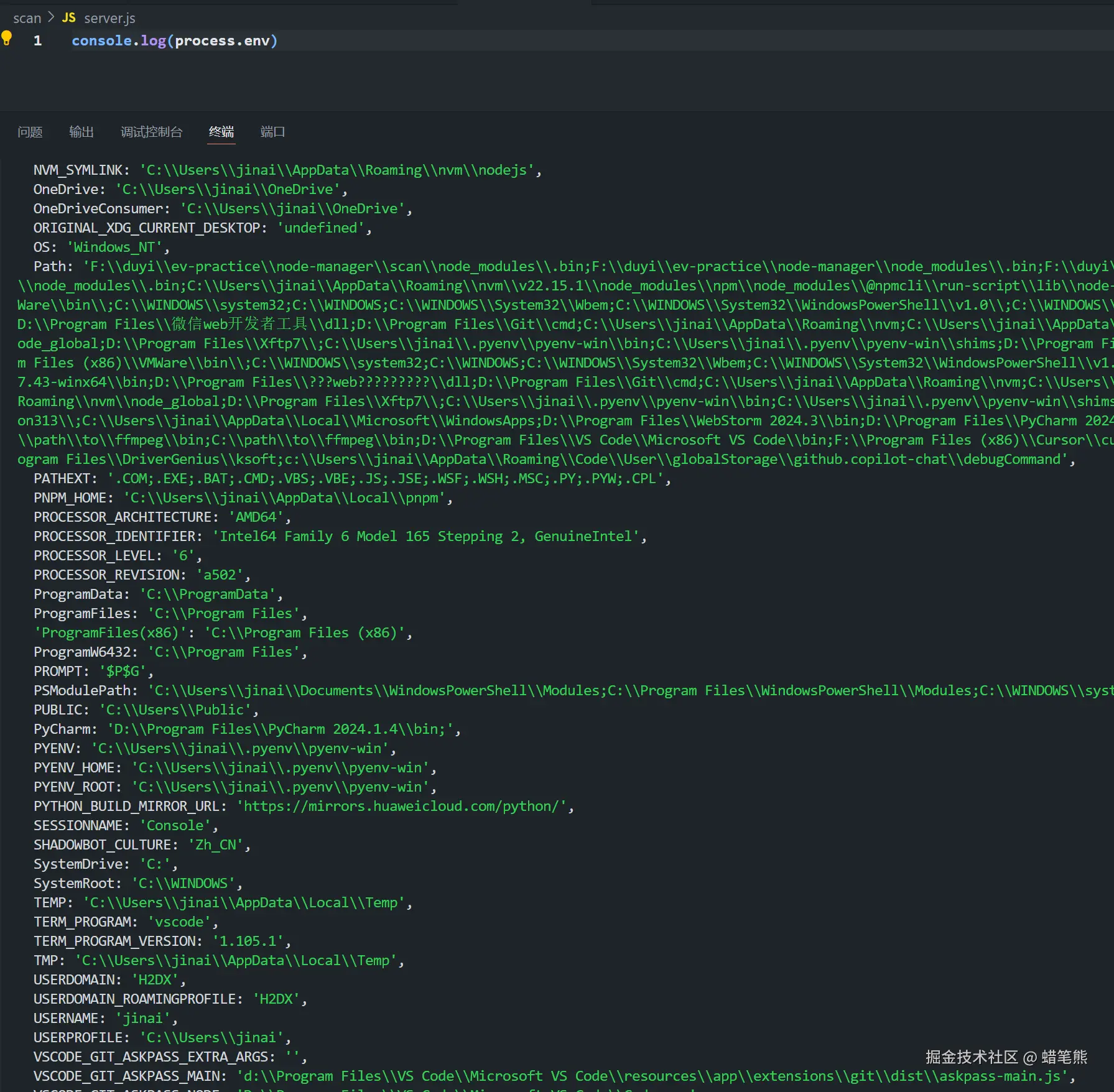
Task: Click the quoted 'ProgramFiles(x86)' key
Action: coord(110,632)
